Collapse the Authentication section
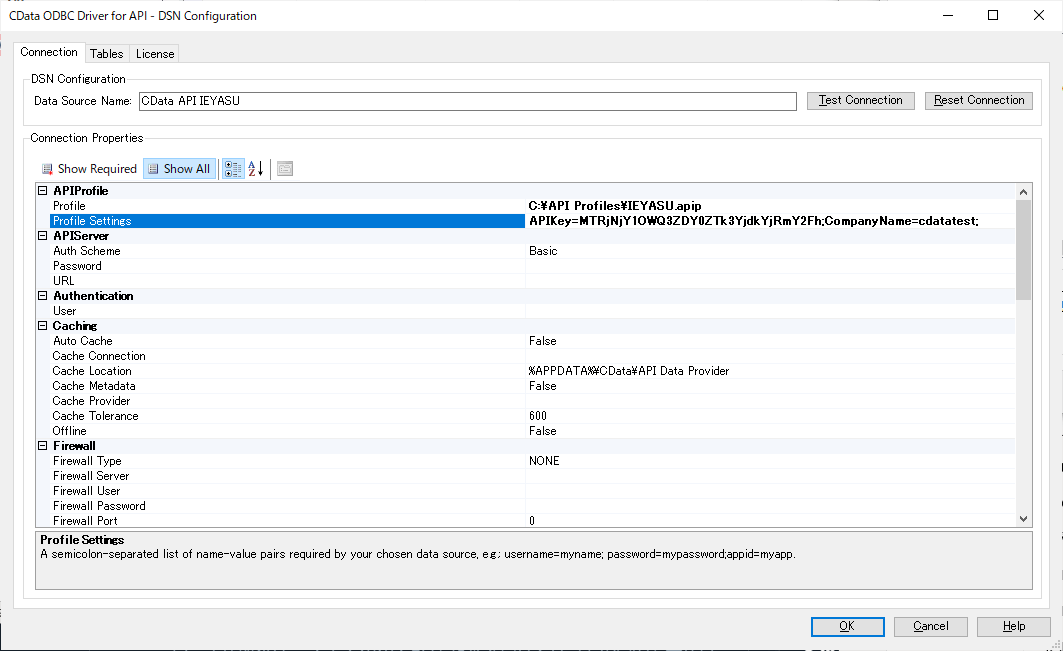Screen dimensions: 1063x651 [43, 296]
